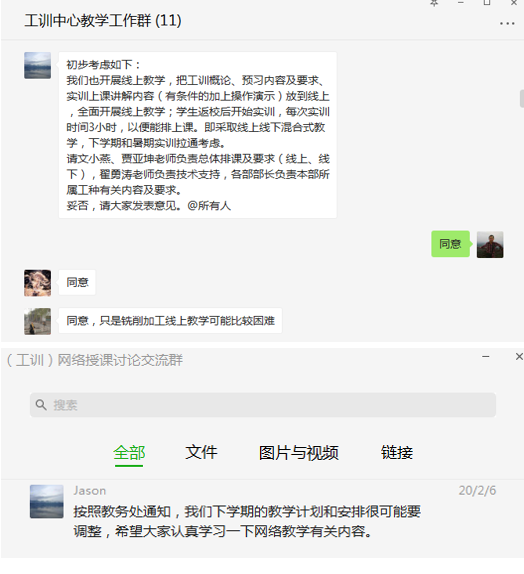The height and width of the screenshot is (574, 524).
Task: Switch to the 全部 tab
Action: (129, 452)
